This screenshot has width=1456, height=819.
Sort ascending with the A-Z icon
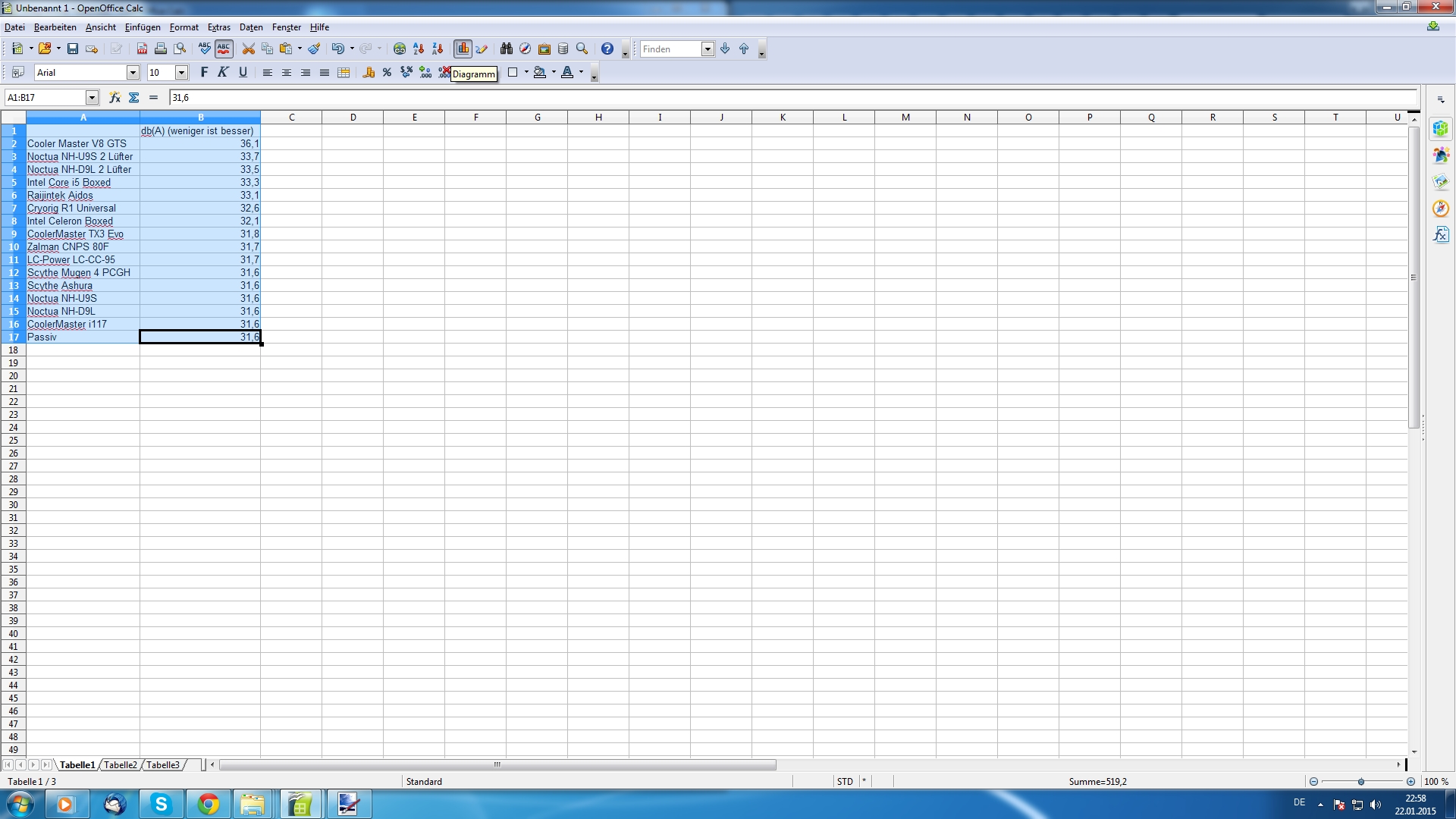pos(419,49)
